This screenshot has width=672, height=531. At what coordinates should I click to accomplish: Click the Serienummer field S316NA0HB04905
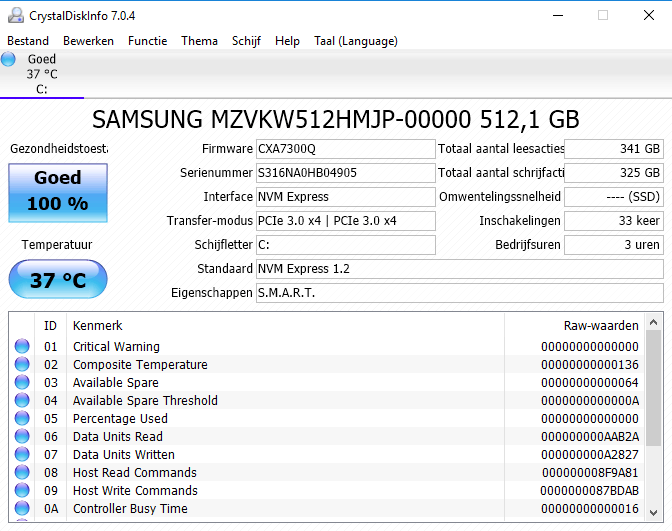[x=346, y=173]
